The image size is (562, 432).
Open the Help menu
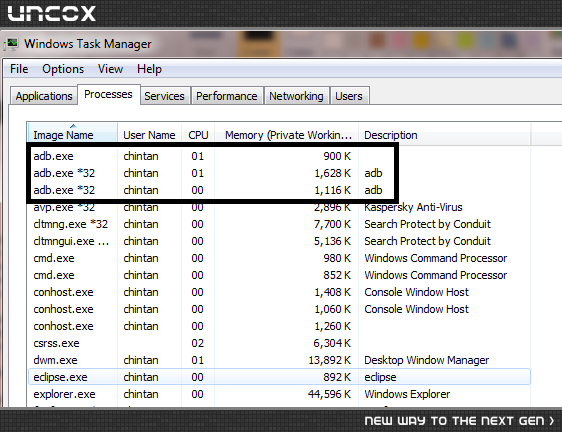[149, 69]
